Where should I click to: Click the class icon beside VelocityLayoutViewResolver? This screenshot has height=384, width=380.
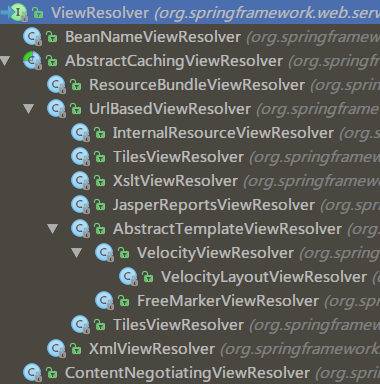coord(128,277)
